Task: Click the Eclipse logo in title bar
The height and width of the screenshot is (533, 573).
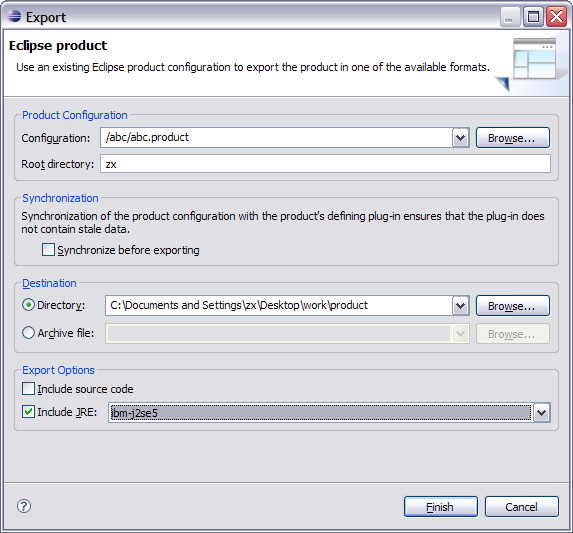Action: [x=14, y=16]
